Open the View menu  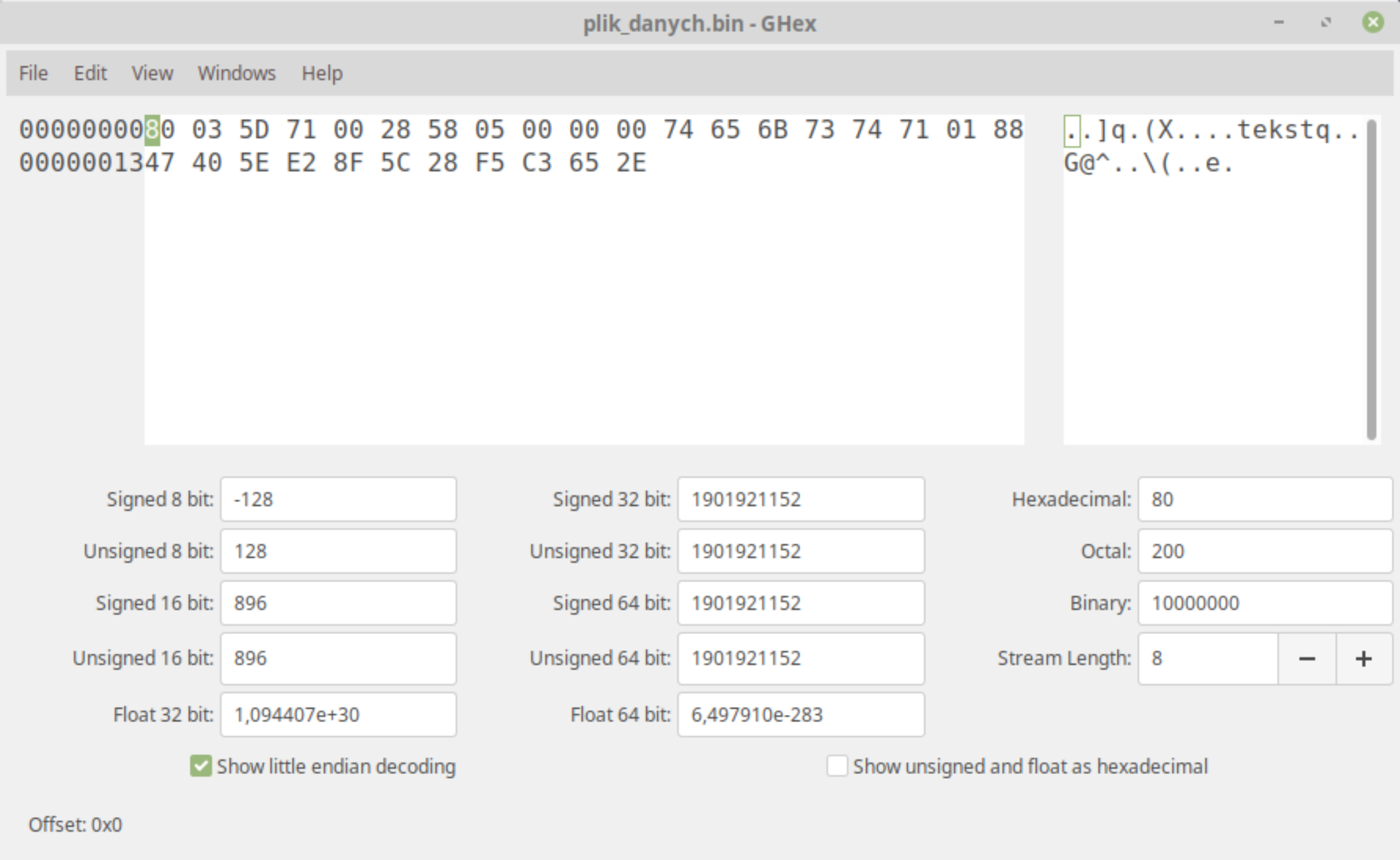(x=152, y=73)
